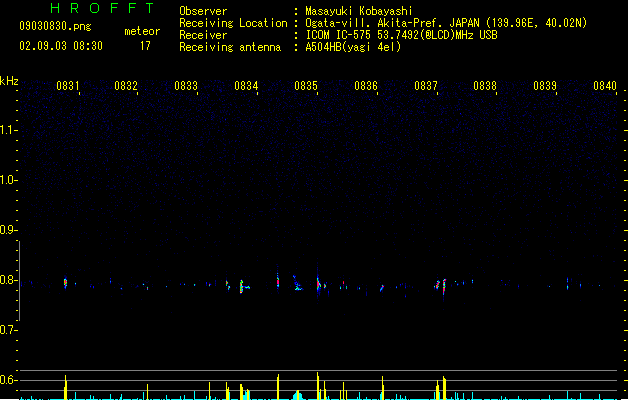Click the 1.0 kHz frequency axis label
629x400 pixels.
(9, 180)
